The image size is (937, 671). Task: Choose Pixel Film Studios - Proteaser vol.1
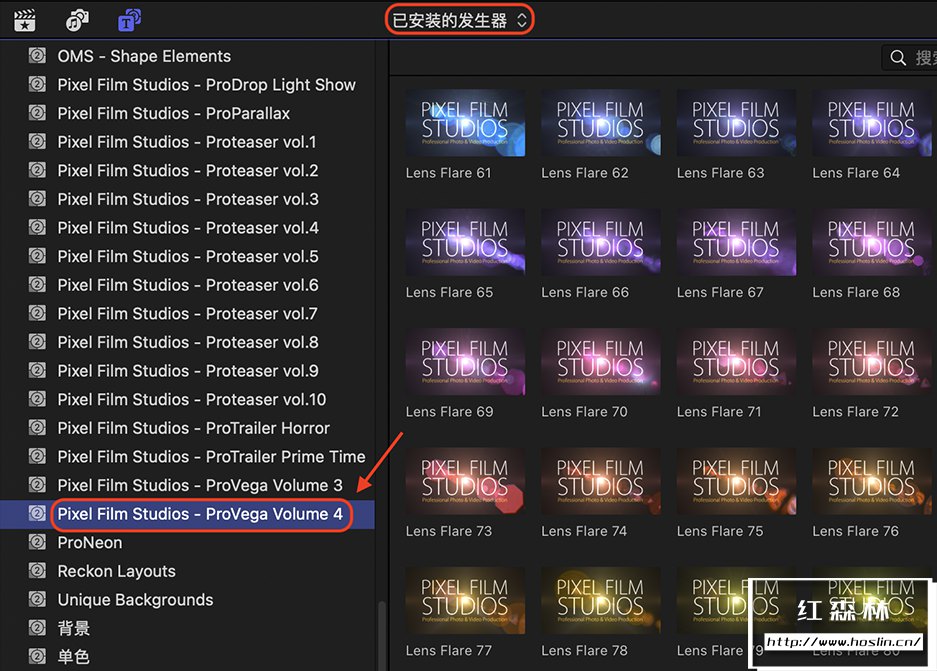186,142
